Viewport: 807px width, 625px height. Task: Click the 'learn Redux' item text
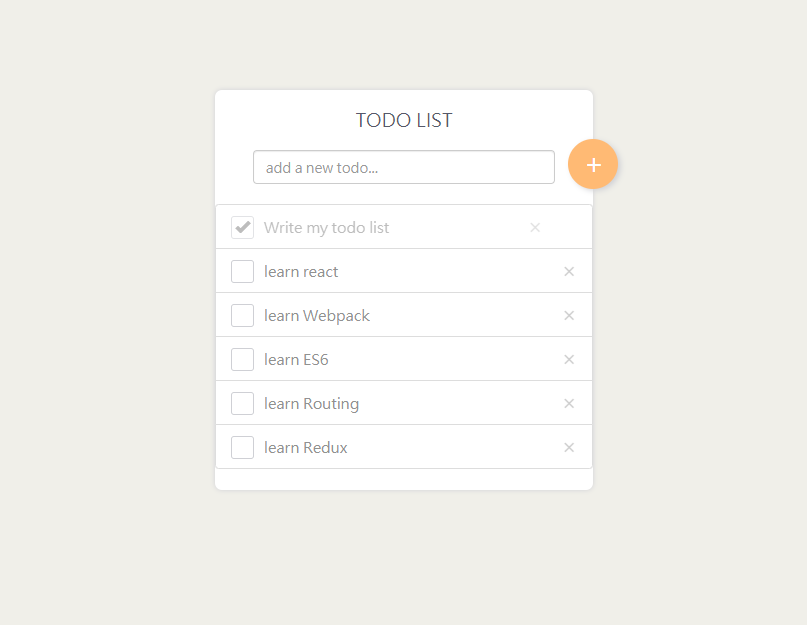click(306, 447)
